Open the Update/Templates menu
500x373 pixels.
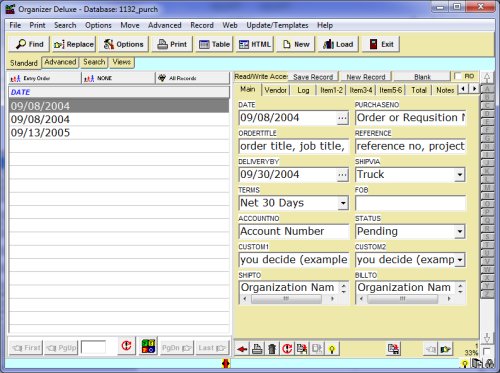point(277,25)
